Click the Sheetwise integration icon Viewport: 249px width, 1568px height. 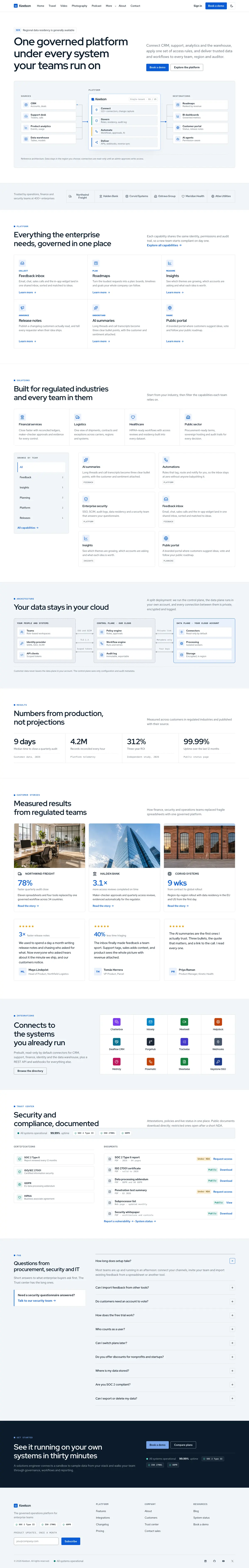coord(184,1062)
